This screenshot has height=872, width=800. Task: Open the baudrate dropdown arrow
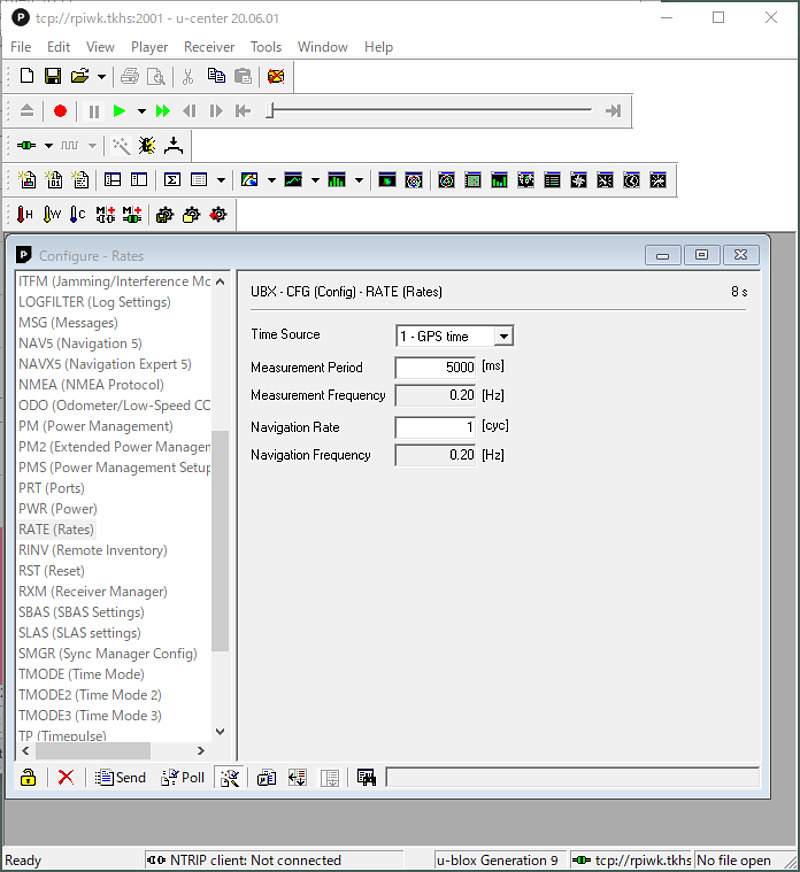[92, 146]
